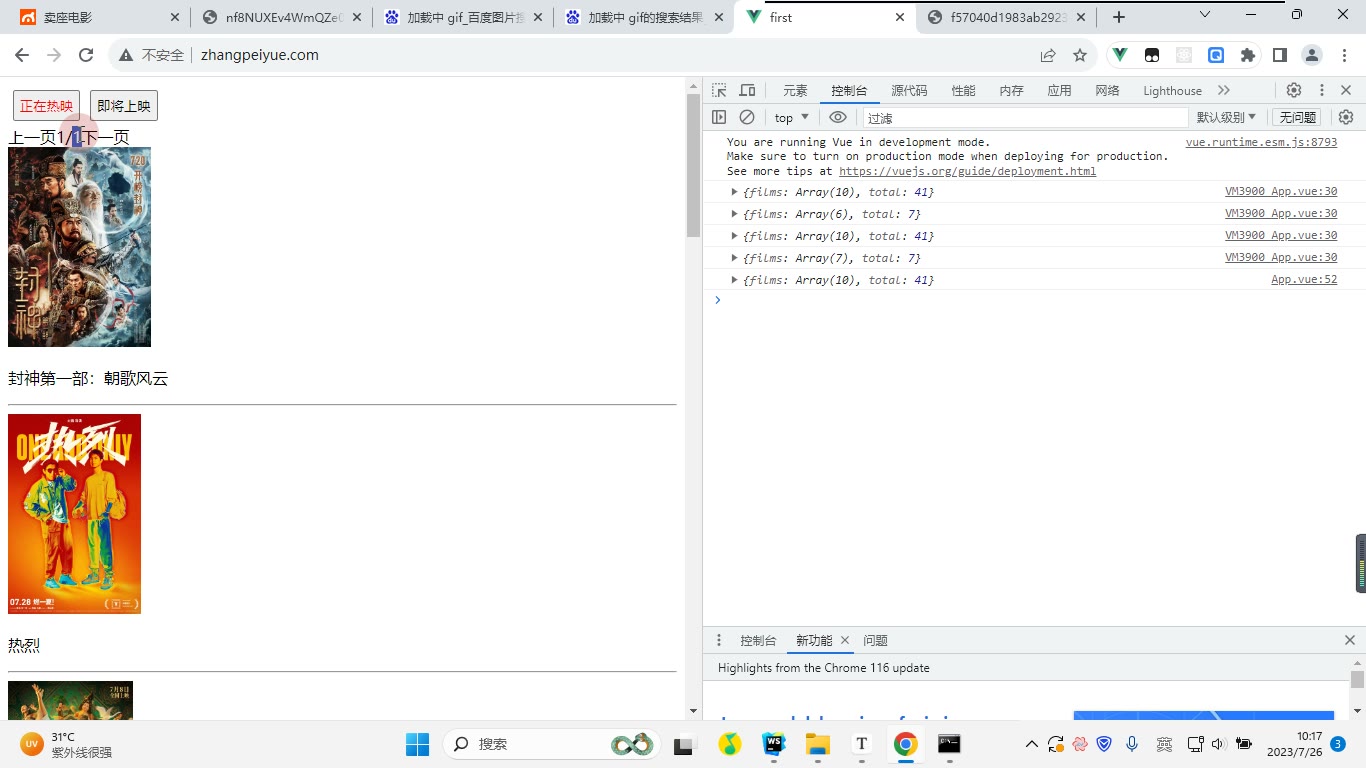Toggle the live expression eye icon
Viewport: 1366px width, 768px height.
click(838, 117)
